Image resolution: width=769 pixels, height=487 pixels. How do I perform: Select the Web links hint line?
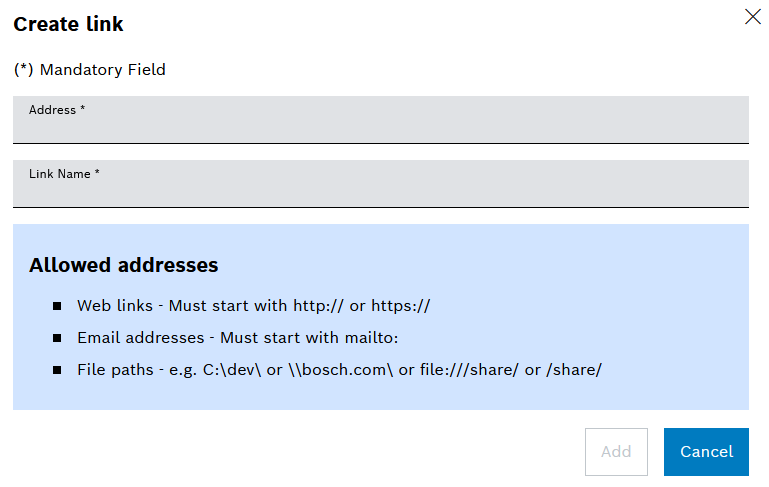254,306
